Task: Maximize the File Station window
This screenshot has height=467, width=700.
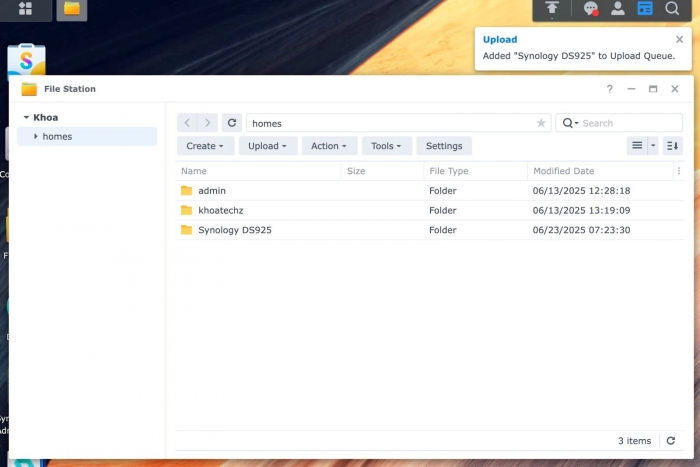Action: pos(653,89)
